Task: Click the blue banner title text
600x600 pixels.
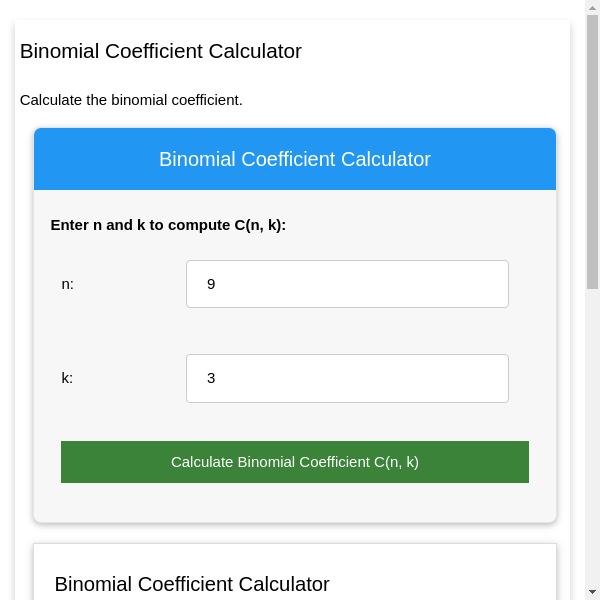Action: [295, 159]
